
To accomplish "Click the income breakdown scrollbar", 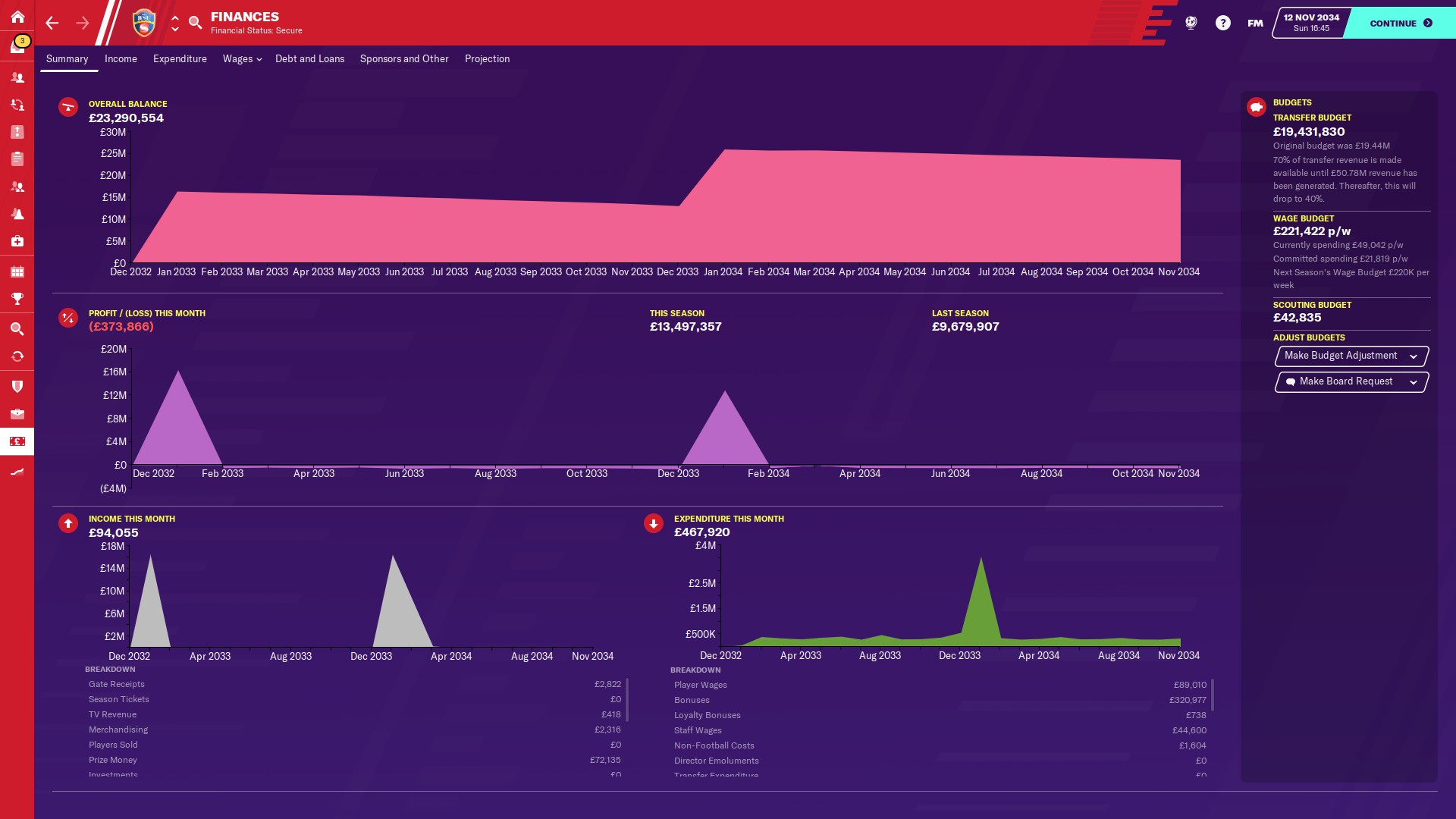I will pyautogui.click(x=627, y=699).
